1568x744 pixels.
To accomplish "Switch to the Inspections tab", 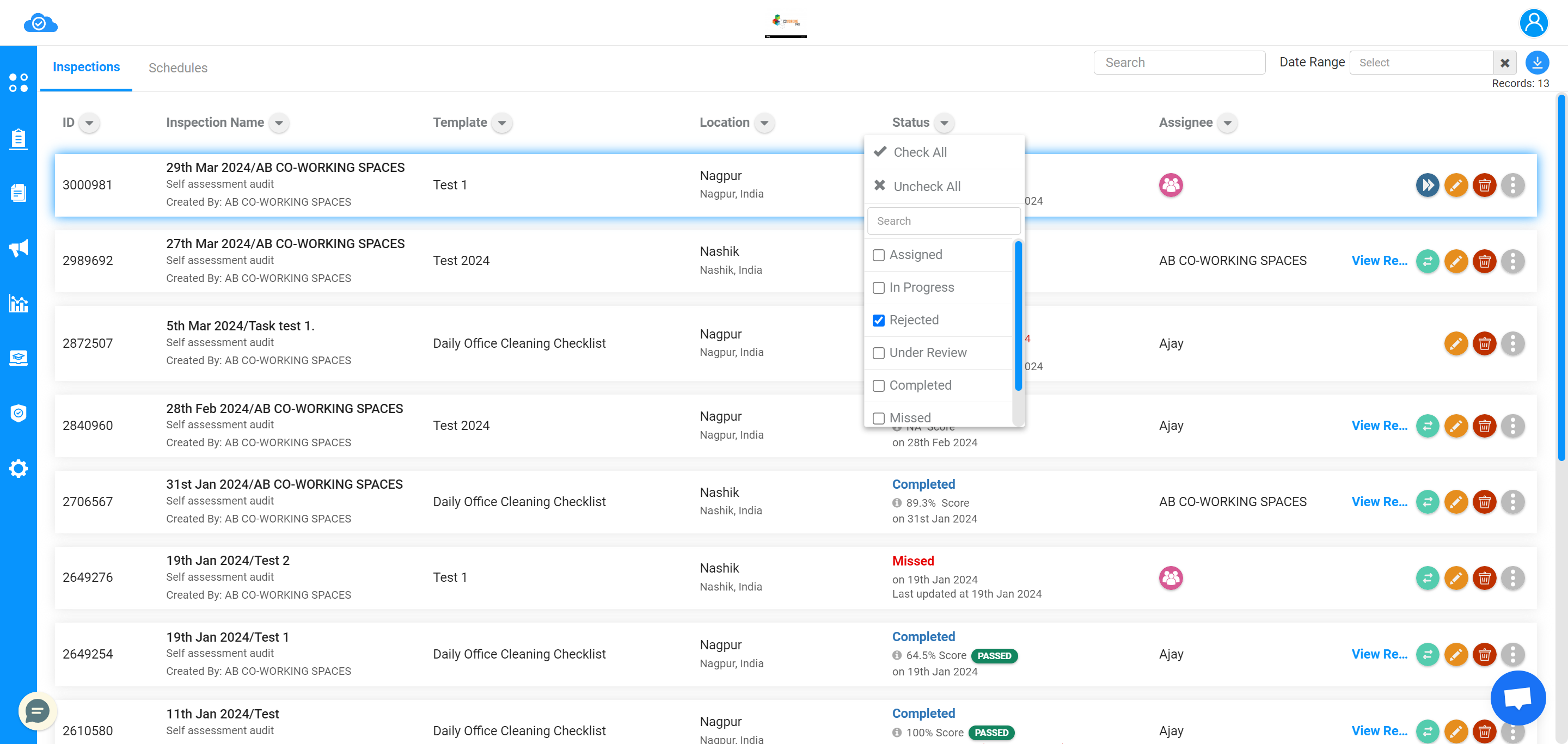I will pyautogui.click(x=87, y=67).
